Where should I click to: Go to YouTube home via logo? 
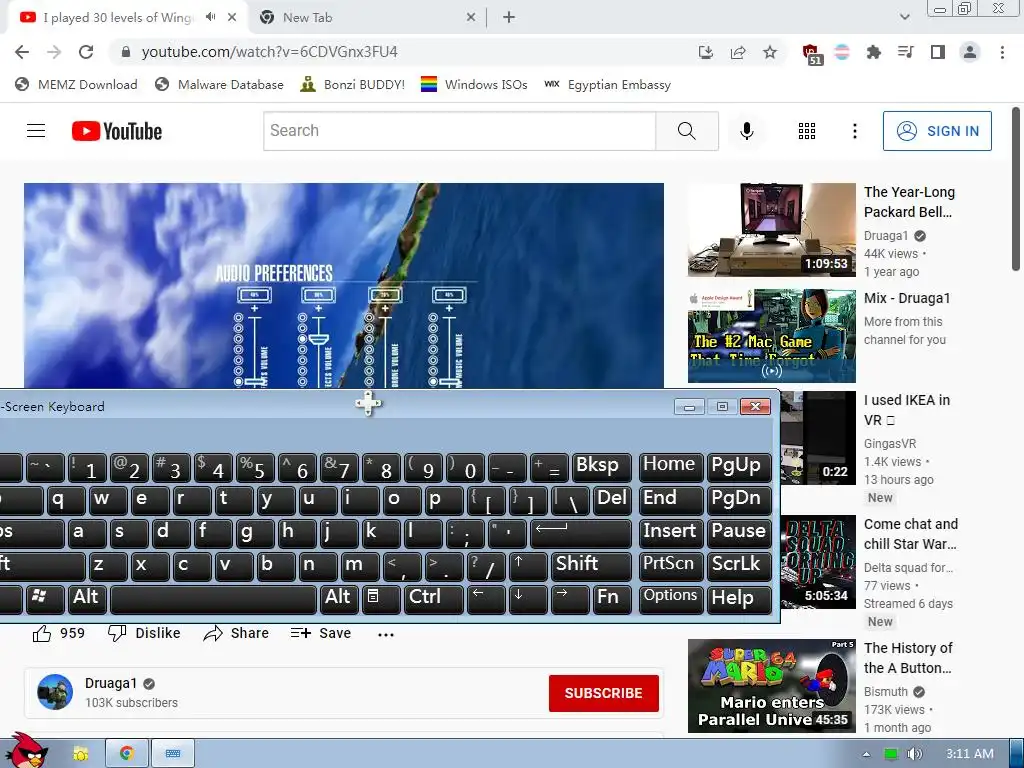pos(117,131)
